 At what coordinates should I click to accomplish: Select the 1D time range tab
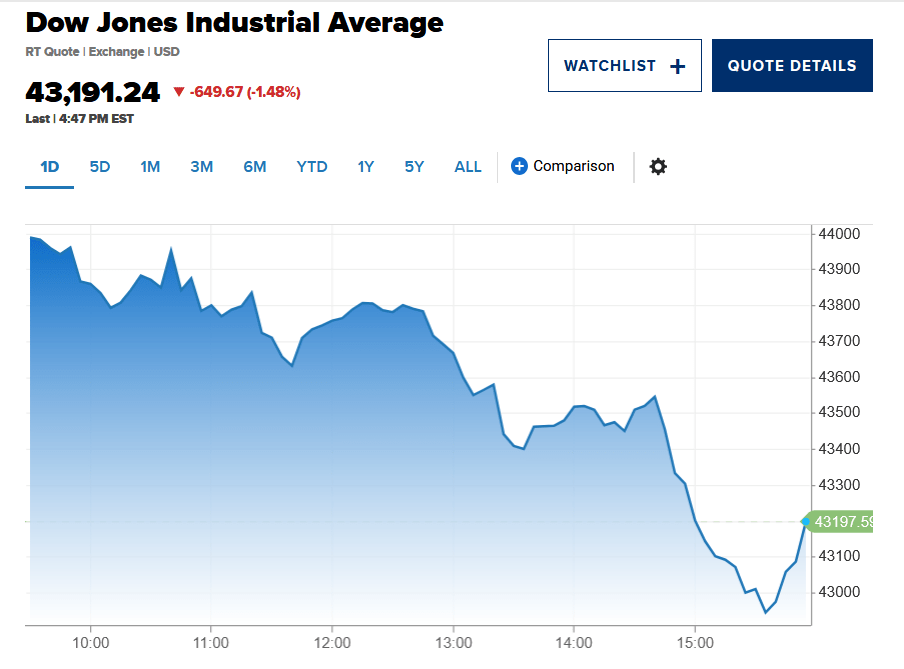[50, 167]
